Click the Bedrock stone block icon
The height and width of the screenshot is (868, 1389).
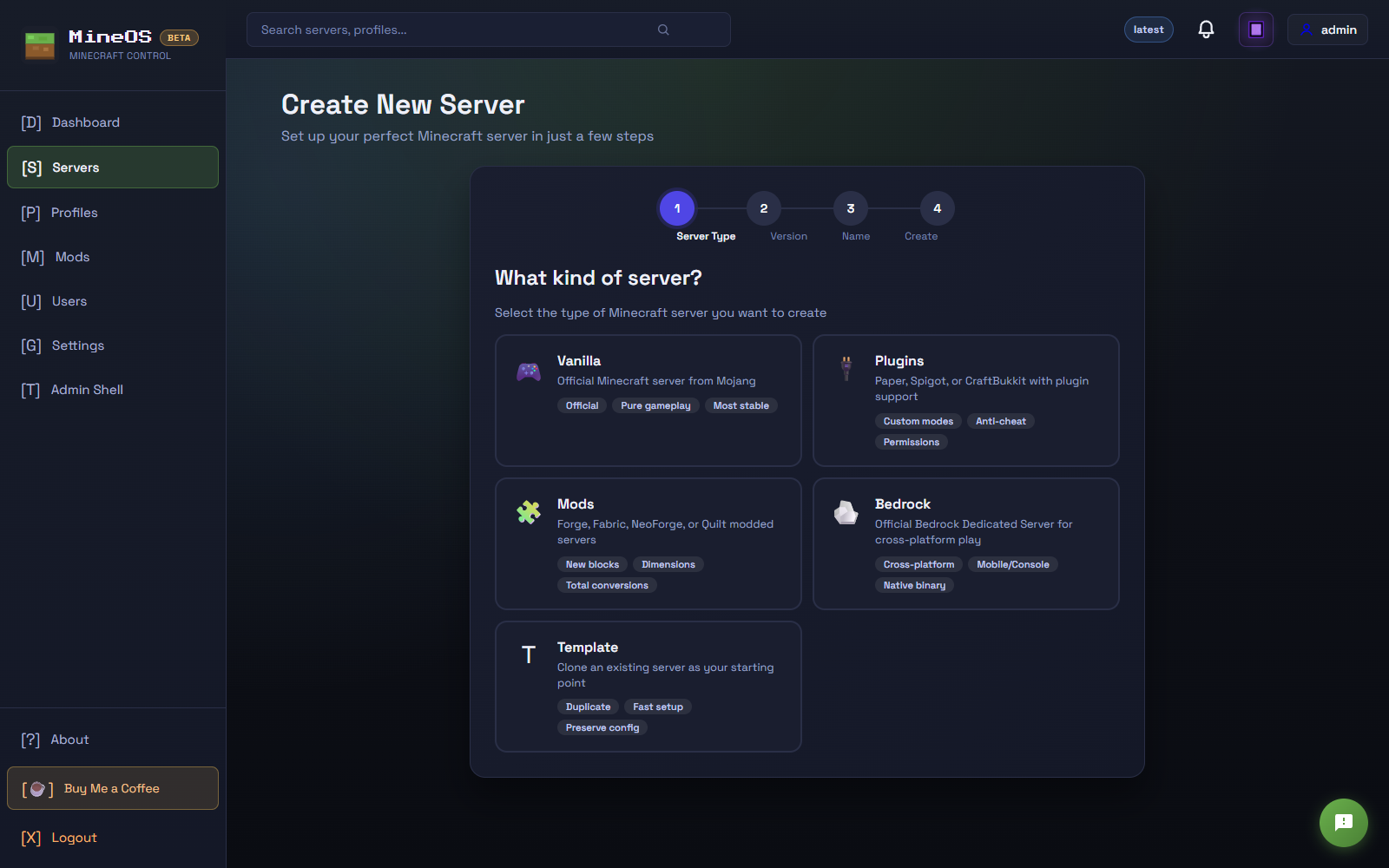click(846, 514)
